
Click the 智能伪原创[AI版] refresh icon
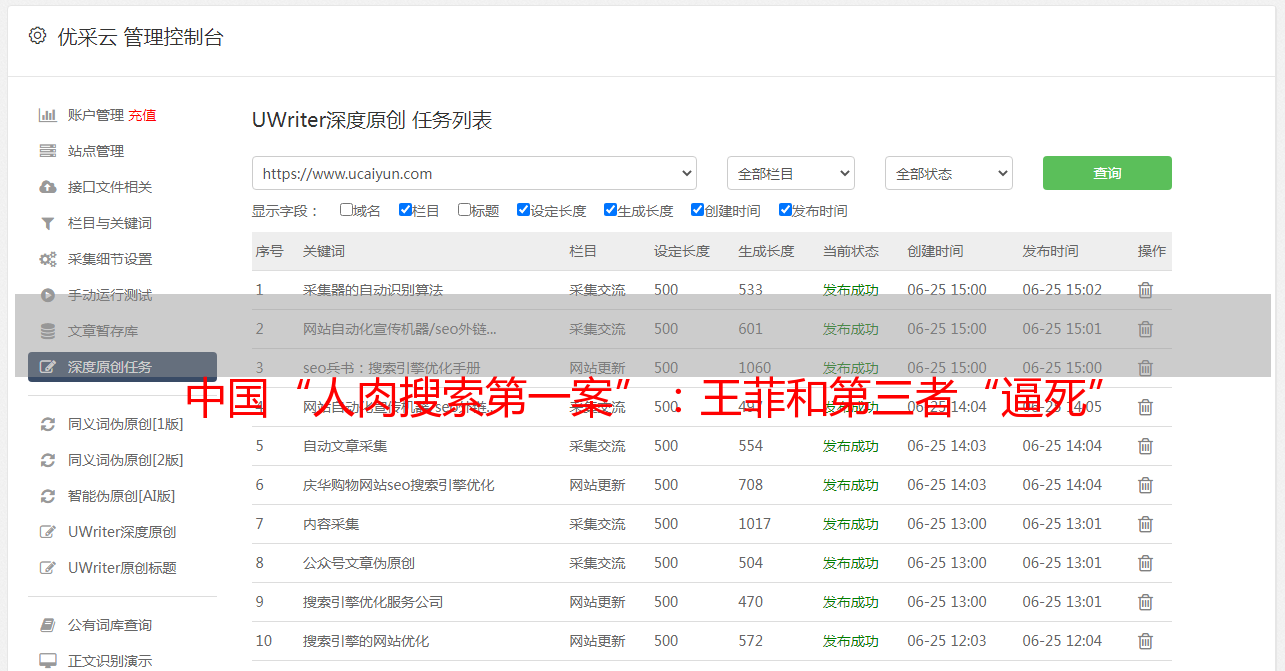pyautogui.click(x=47, y=496)
